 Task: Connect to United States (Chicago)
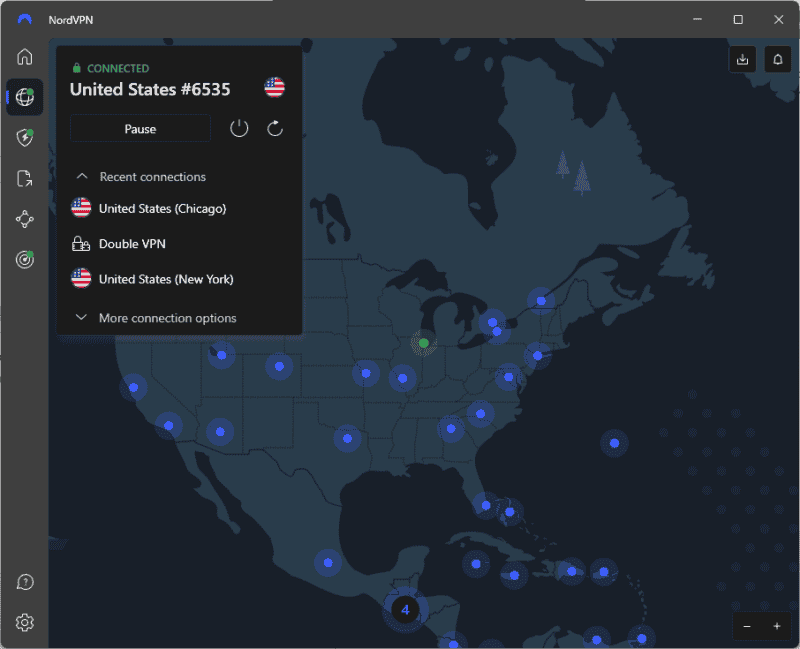[162, 209]
